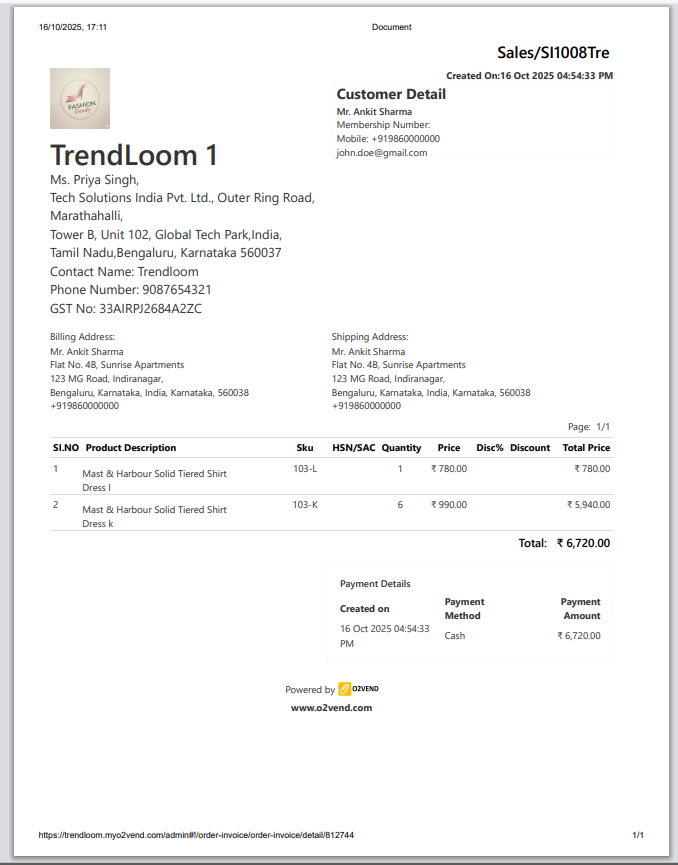Click the print timestamp 16/10/2025, 17:11

(x=73, y=27)
